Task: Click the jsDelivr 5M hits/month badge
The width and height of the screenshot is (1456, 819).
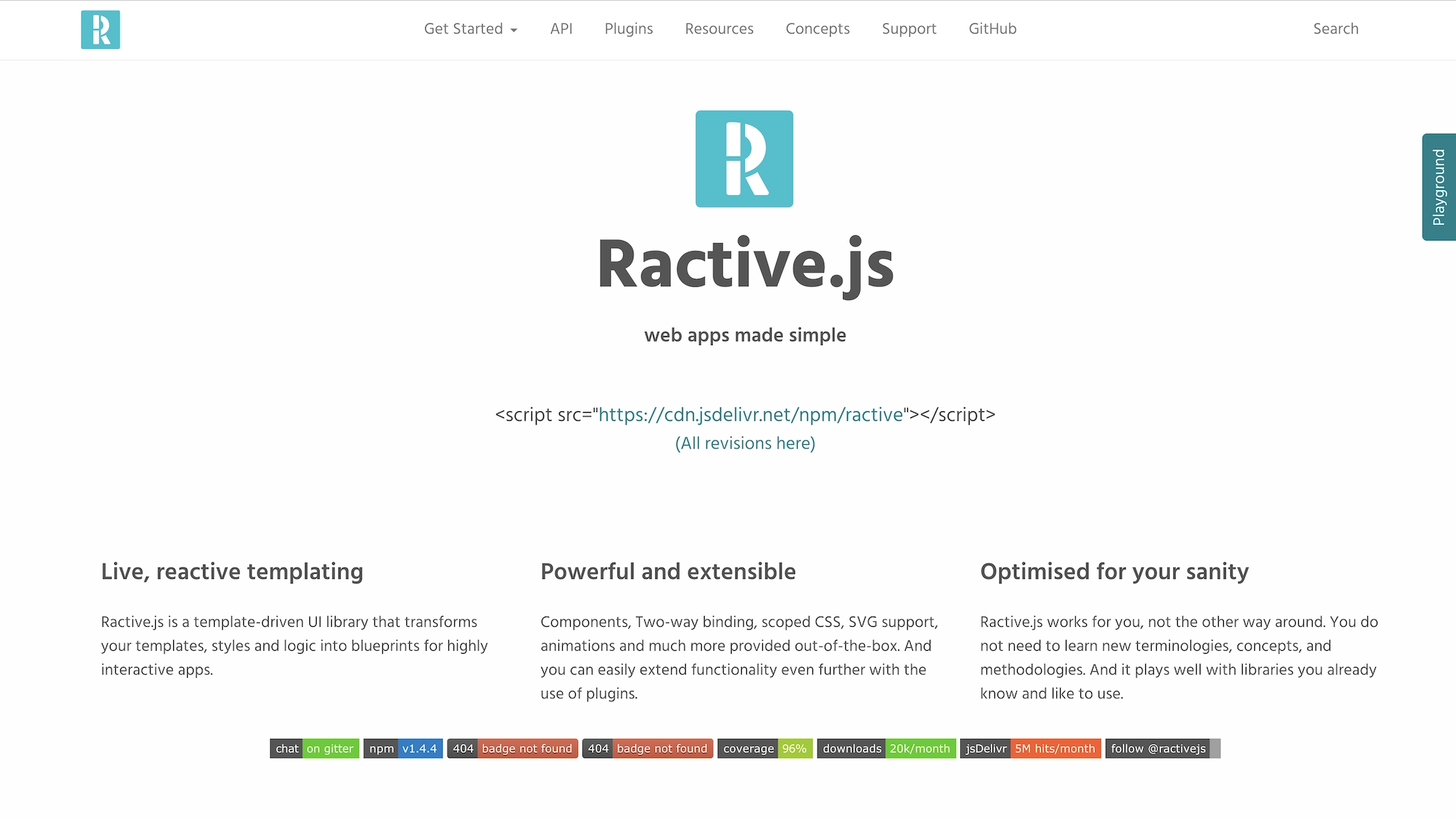Action: pos(1030,748)
